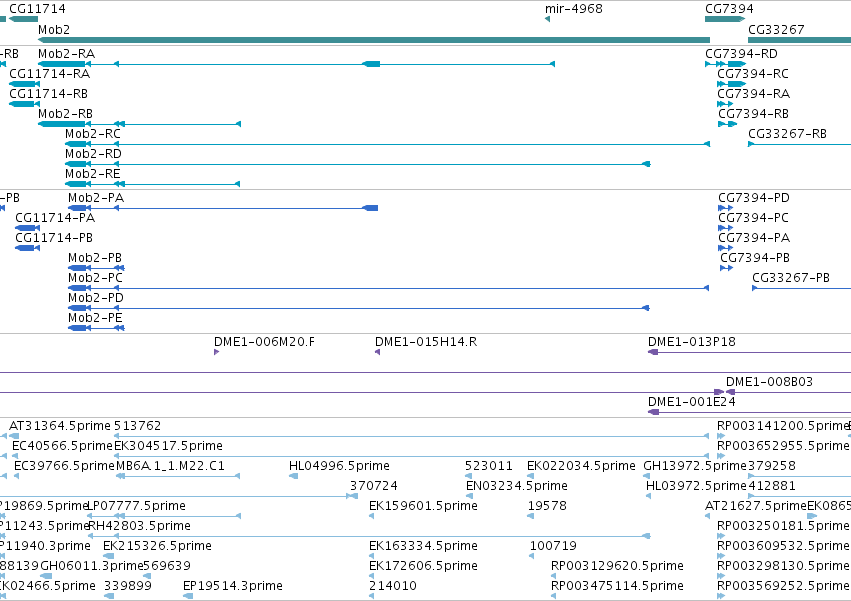Click the Mob2-RC transcript label
The width and height of the screenshot is (851, 601).
pos(92,134)
